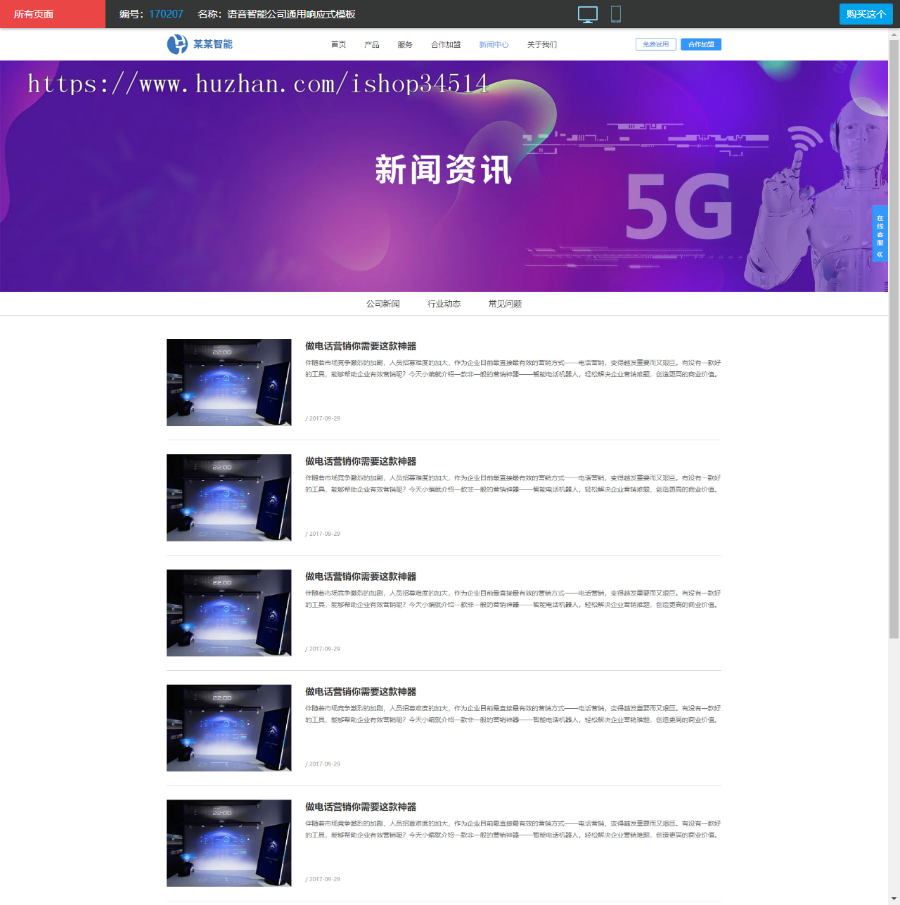This screenshot has height=905, width=900.
Task: Click the desktop preview monitor icon
Action: (x=589, y=13)
